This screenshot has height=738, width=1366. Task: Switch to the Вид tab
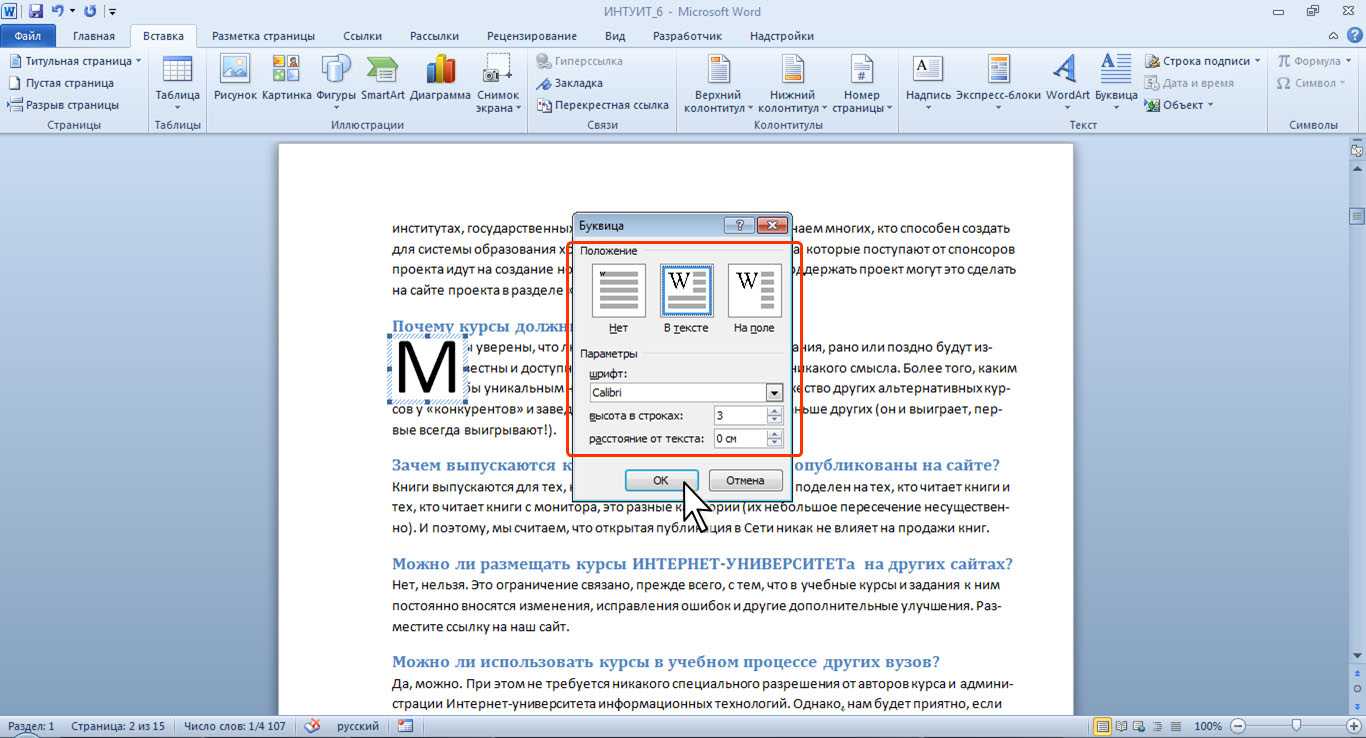(x=615, y=36)
